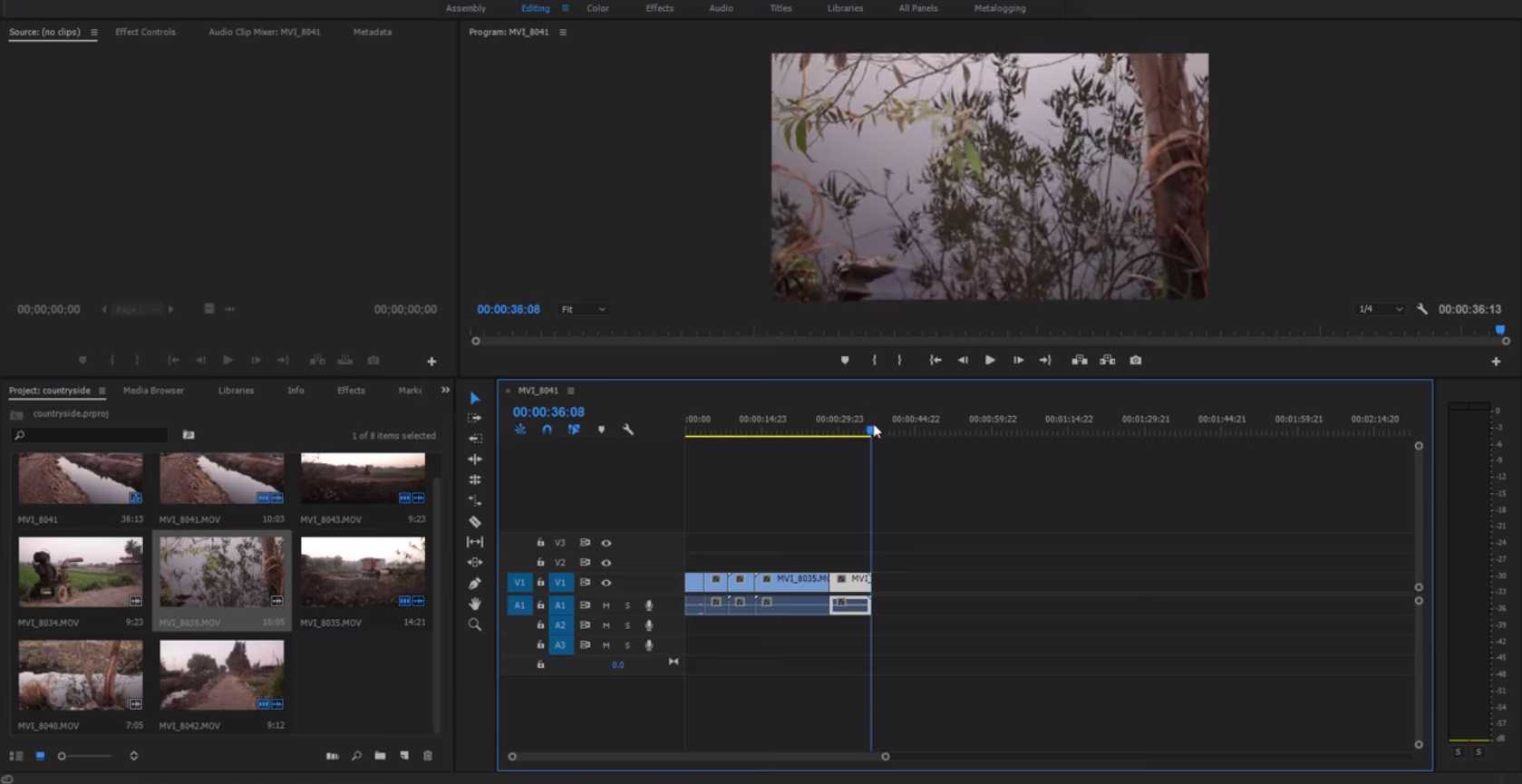Open Program monitor Button Editor plus
Image resolution: width=1522 pixels, height=784 pixels.
(x=1496, y=362)
